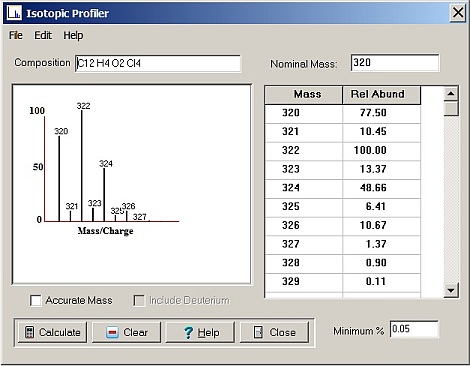Open the File menu
This screenshot has height=366, width=470.
pyautogui.click(x=16, y=35)
